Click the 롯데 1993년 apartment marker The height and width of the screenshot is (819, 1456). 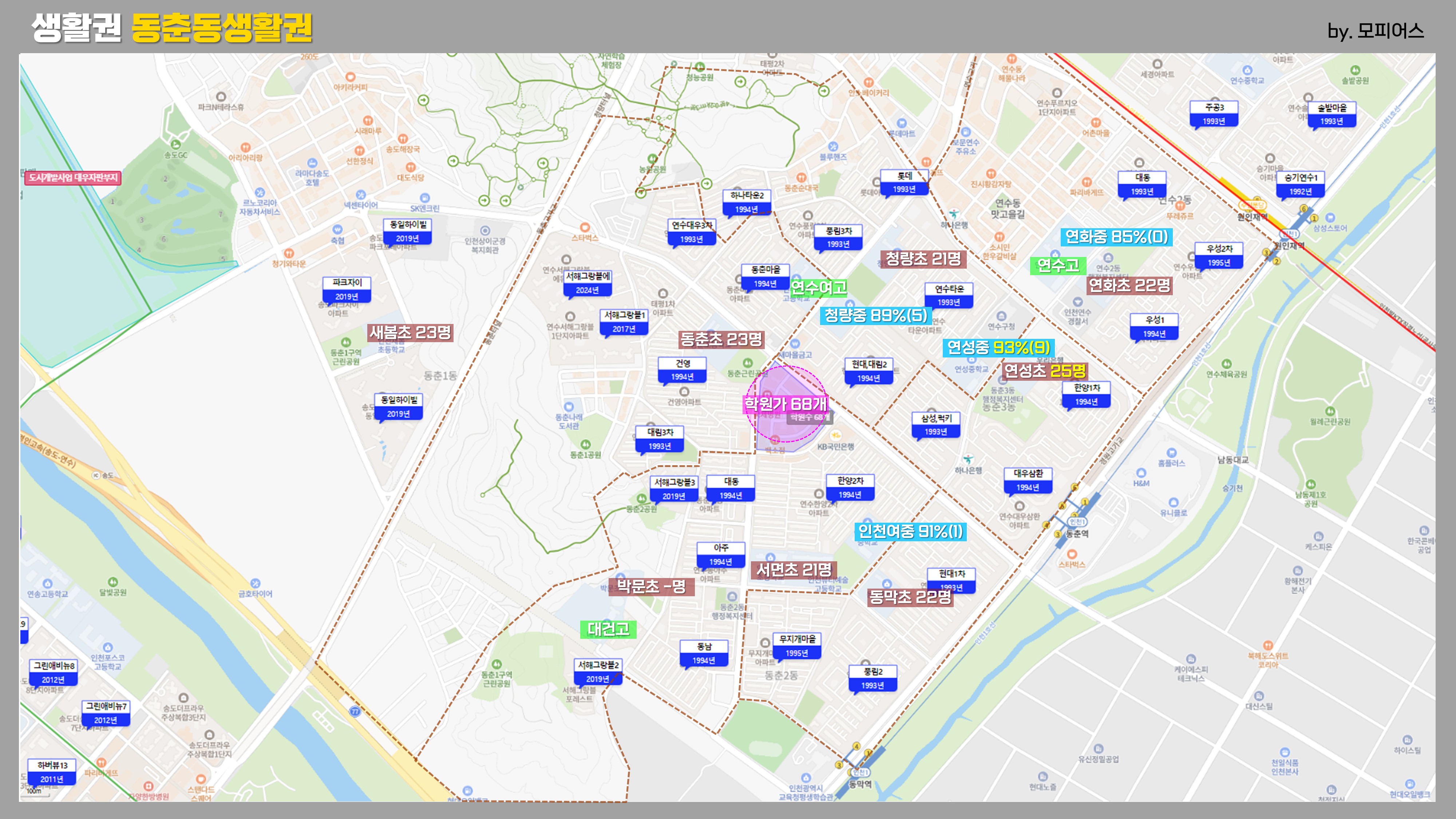coord(904,182)
